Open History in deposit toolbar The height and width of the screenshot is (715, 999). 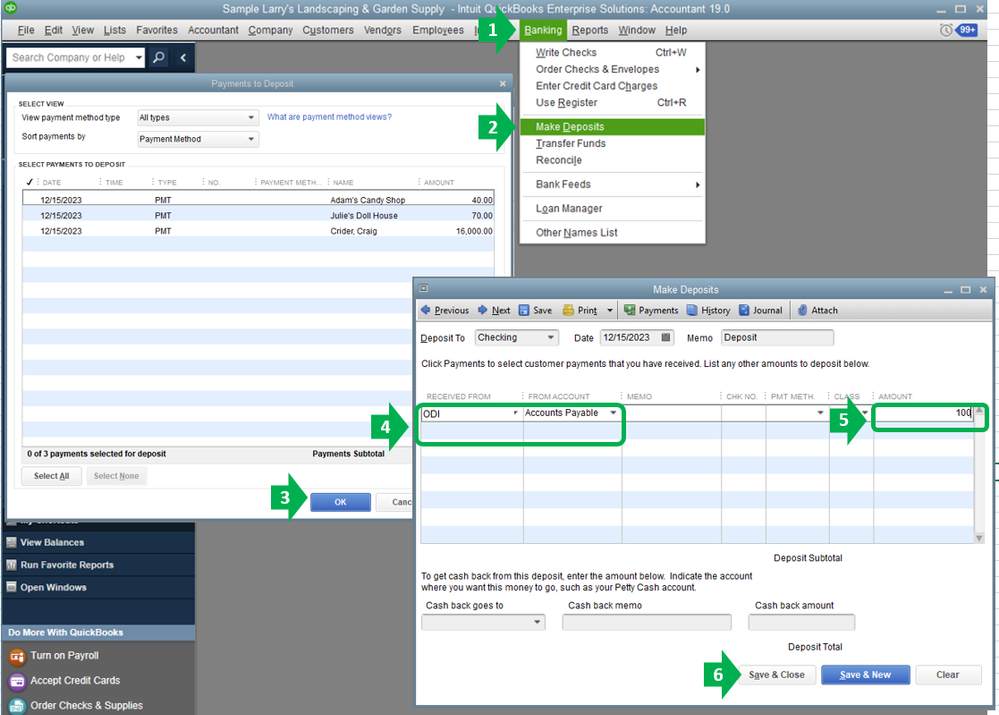708,310
